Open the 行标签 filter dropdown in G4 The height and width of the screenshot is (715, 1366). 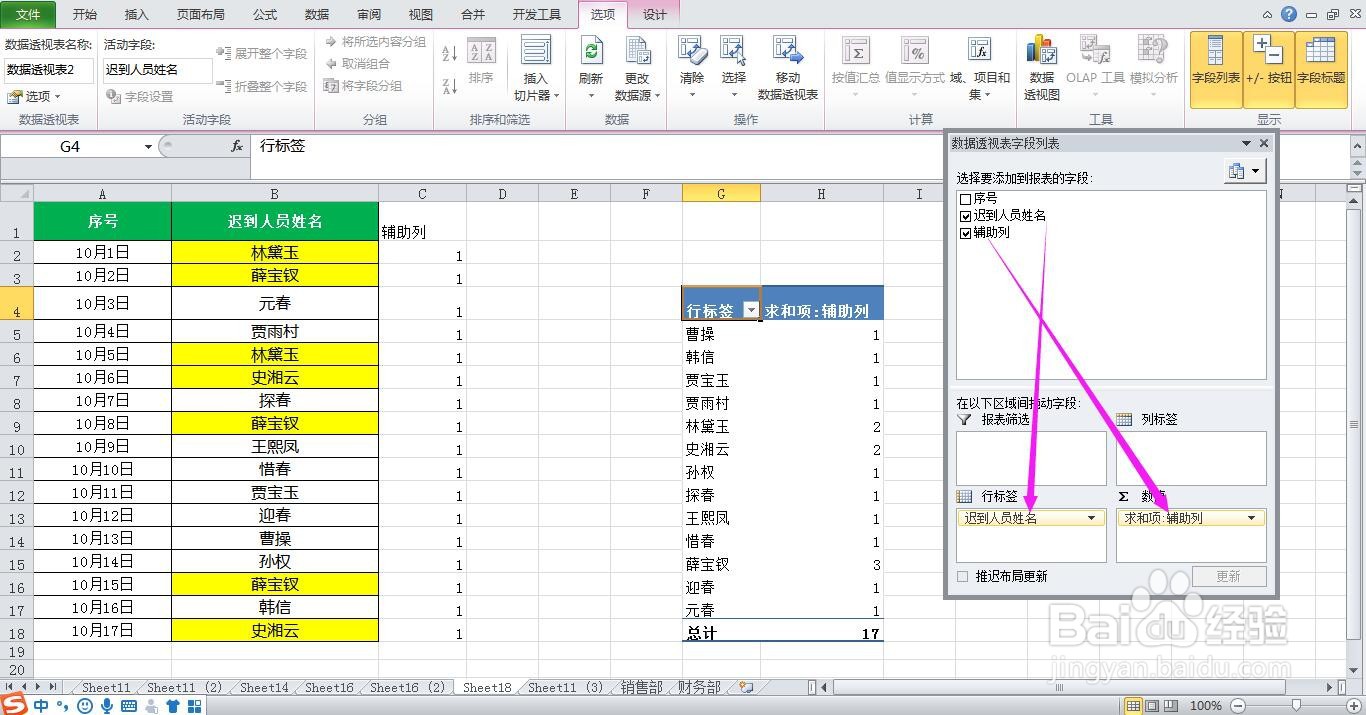point(751,310)
